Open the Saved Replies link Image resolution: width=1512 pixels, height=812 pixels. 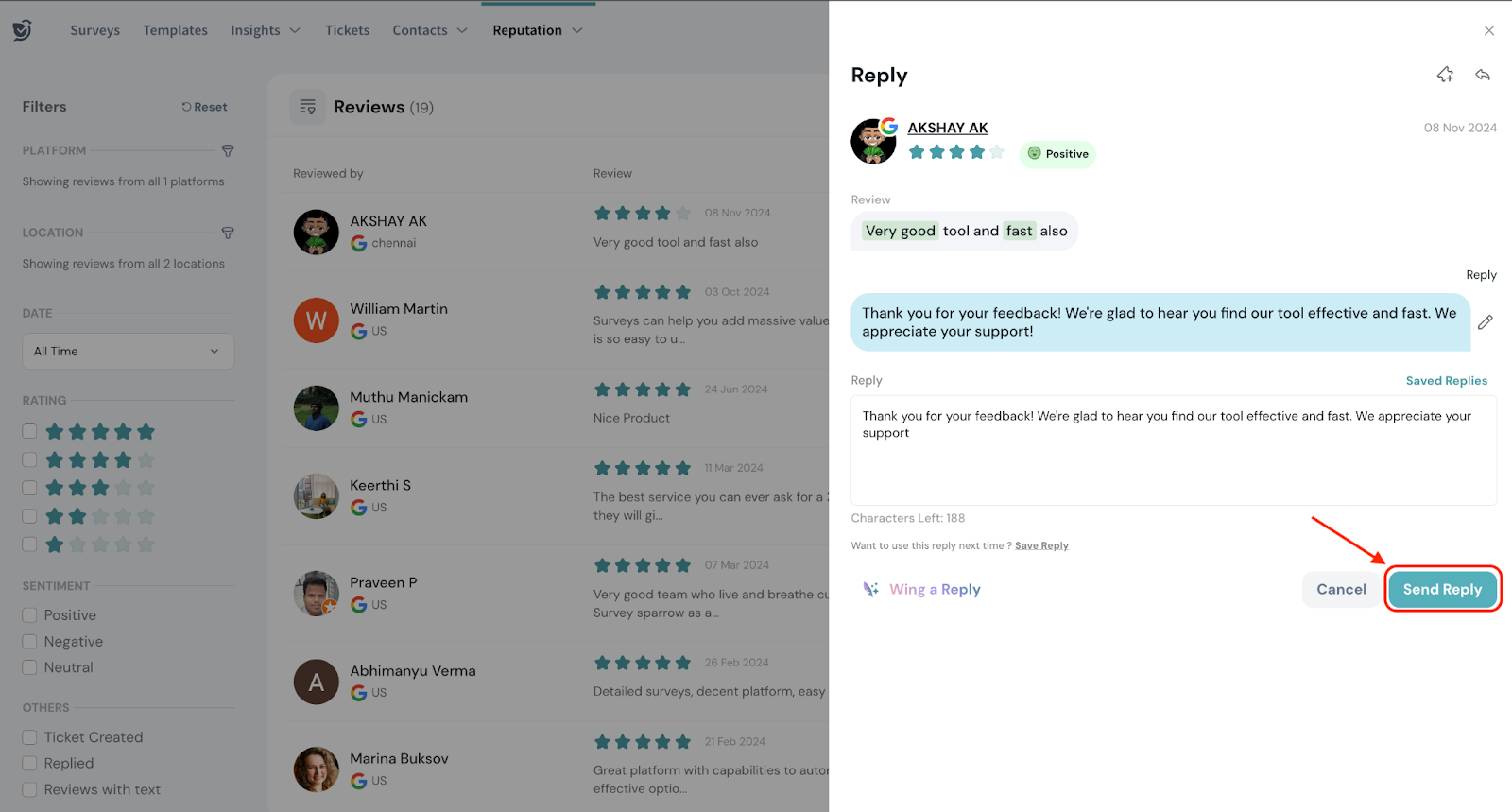click(x=1446, y=381)
